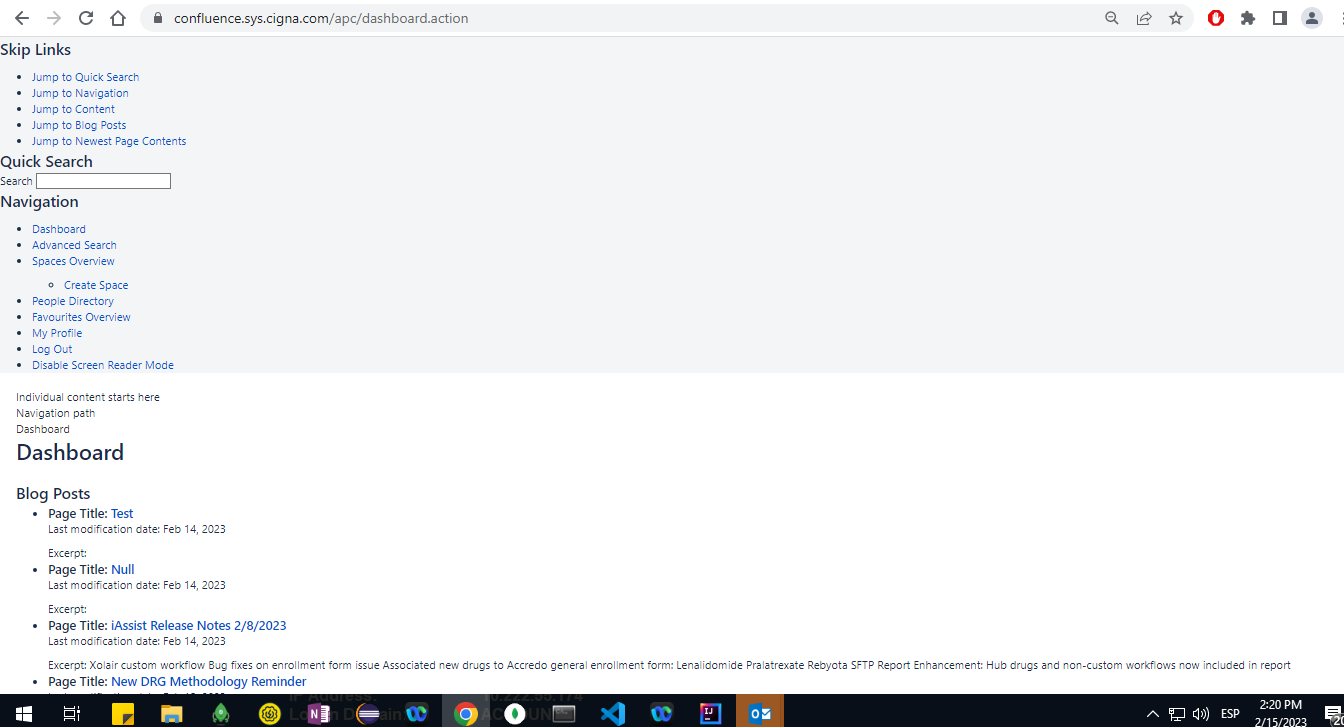The height and width of the screenshot is (727, 1344).
Task: Bookmark this page with the star icon
Action: pos(1176,18)
